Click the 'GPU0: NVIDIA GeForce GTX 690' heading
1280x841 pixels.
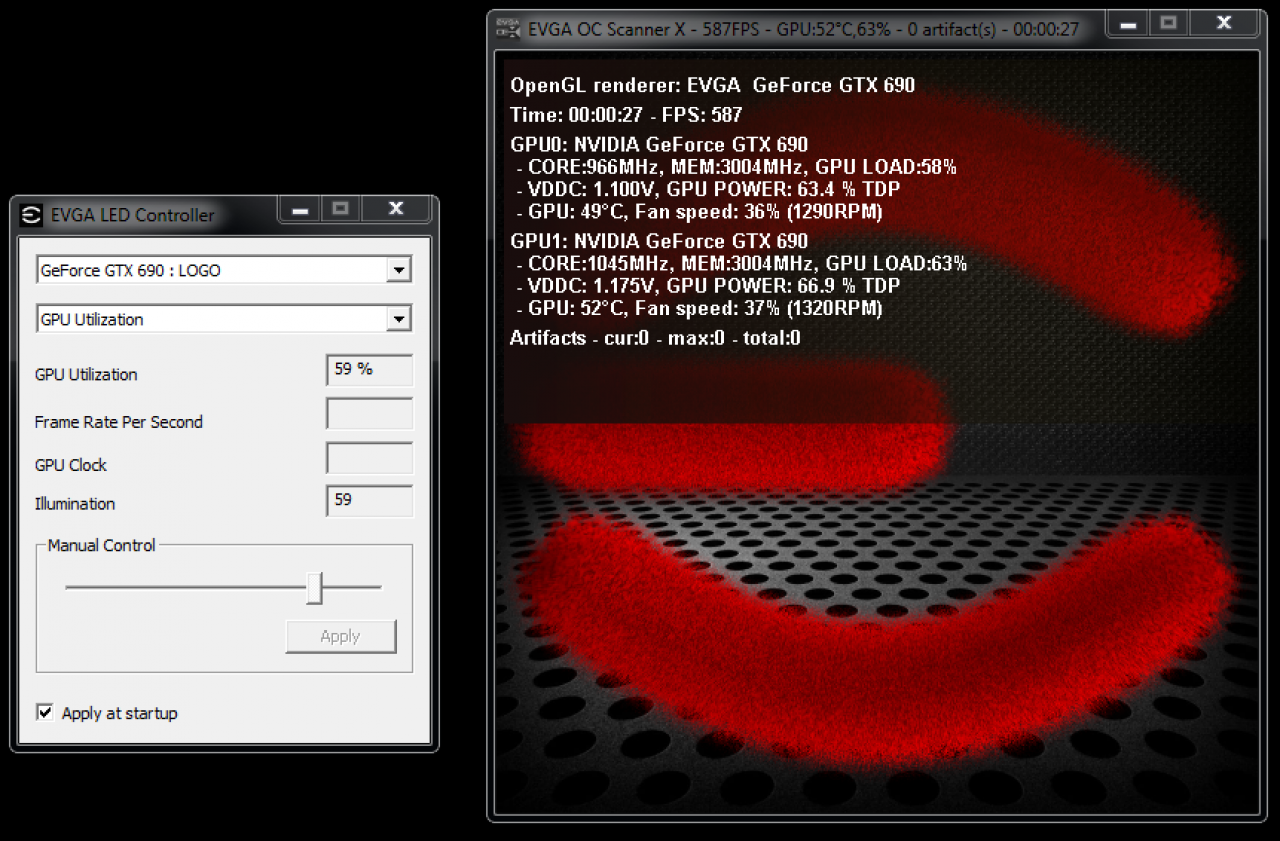(659, 145)
